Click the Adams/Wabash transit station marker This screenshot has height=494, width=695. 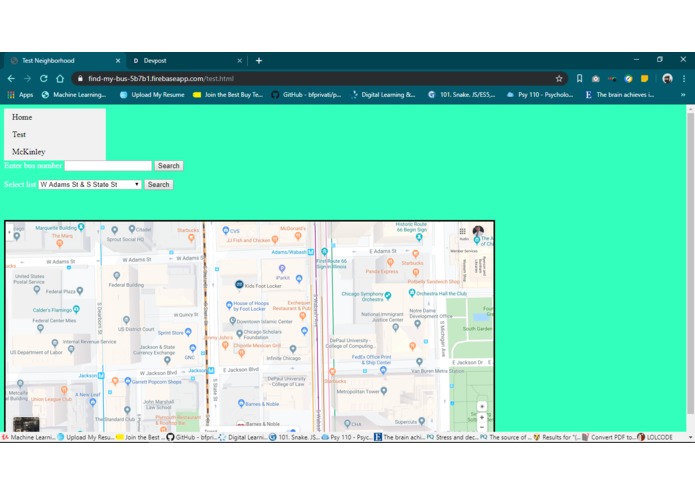311,252
